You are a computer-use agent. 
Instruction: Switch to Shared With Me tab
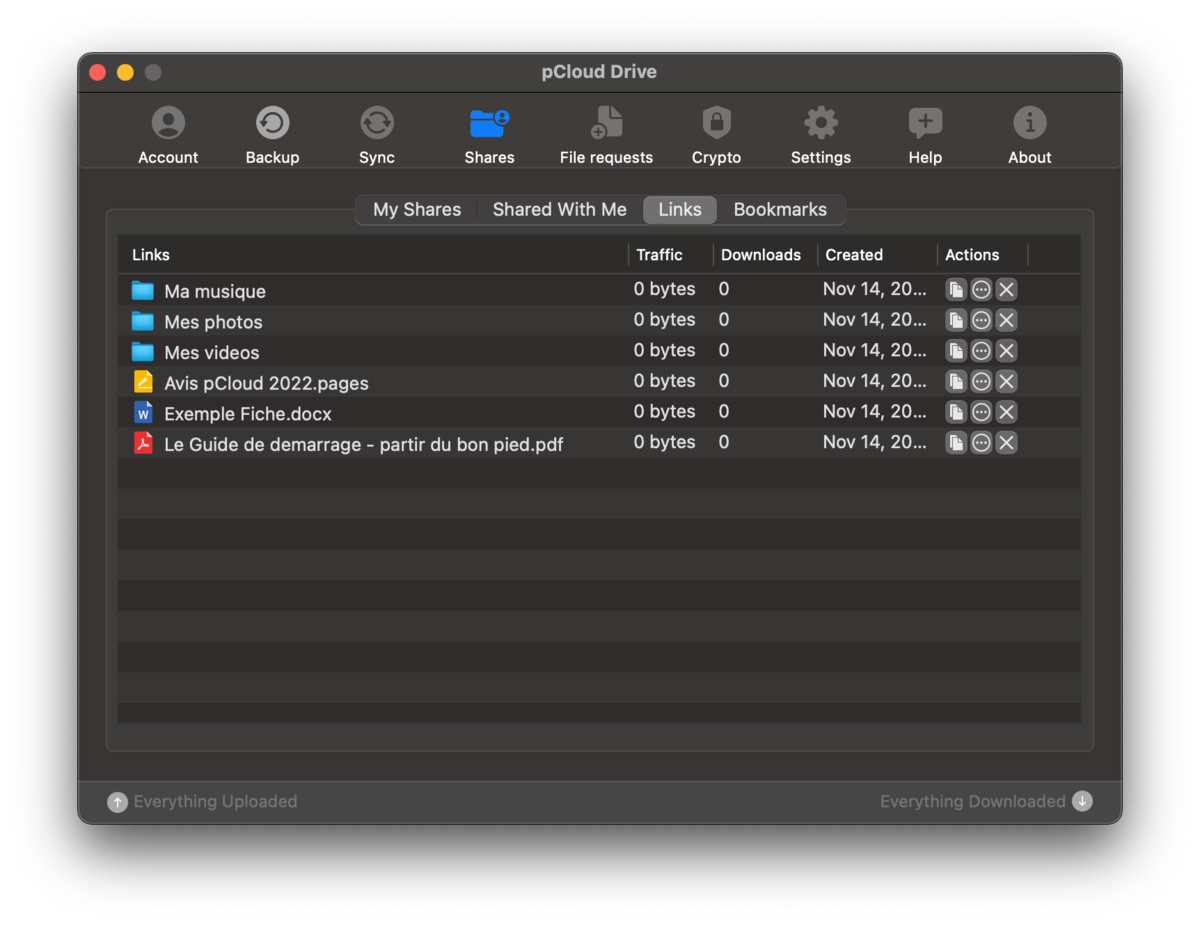point(560,210)
